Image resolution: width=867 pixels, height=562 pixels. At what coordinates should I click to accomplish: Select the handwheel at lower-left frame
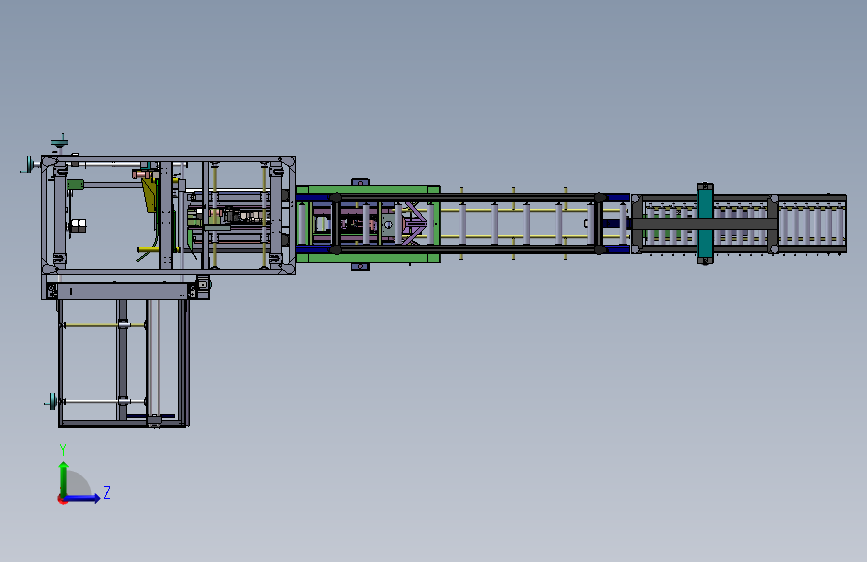(52, 402)
